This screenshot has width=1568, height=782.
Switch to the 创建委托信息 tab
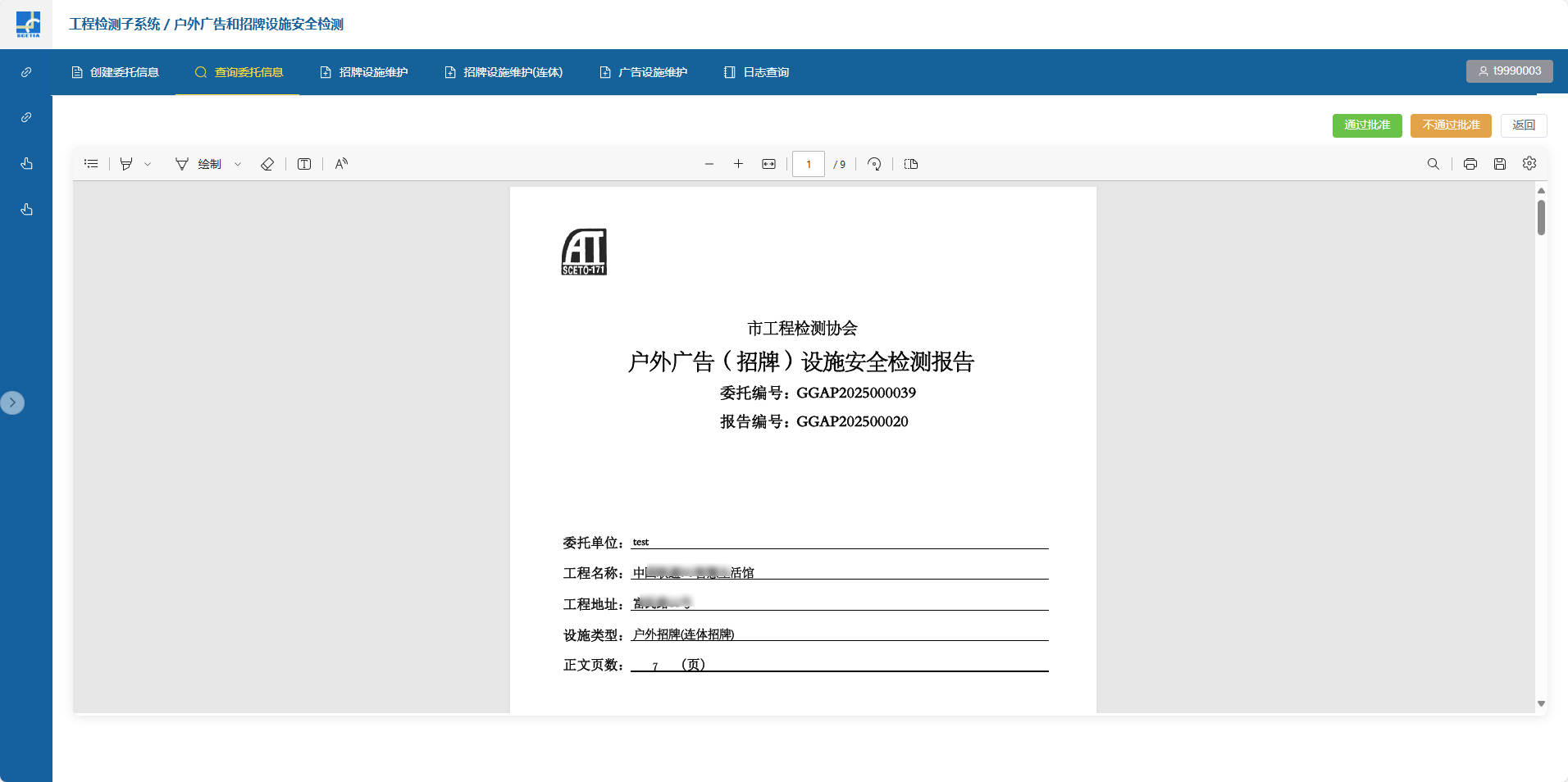point(116,72)
